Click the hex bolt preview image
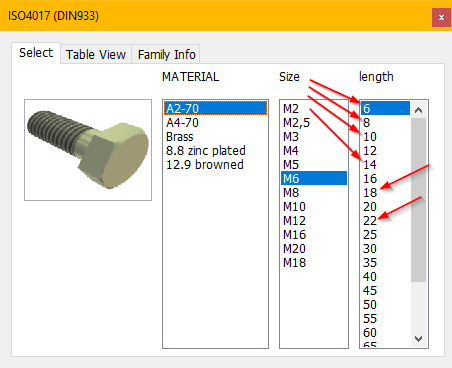 88,150
